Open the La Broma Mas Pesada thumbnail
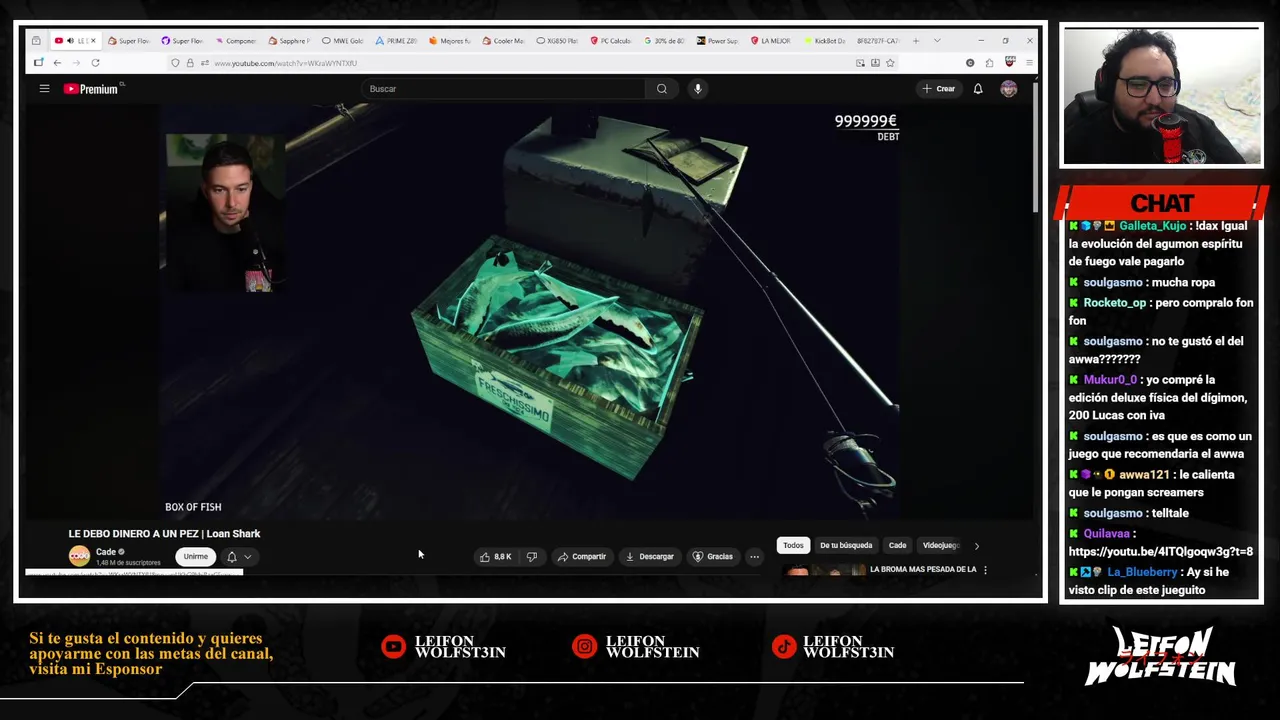The width and height of the screenshot is (1280, 720). point(824,571)
